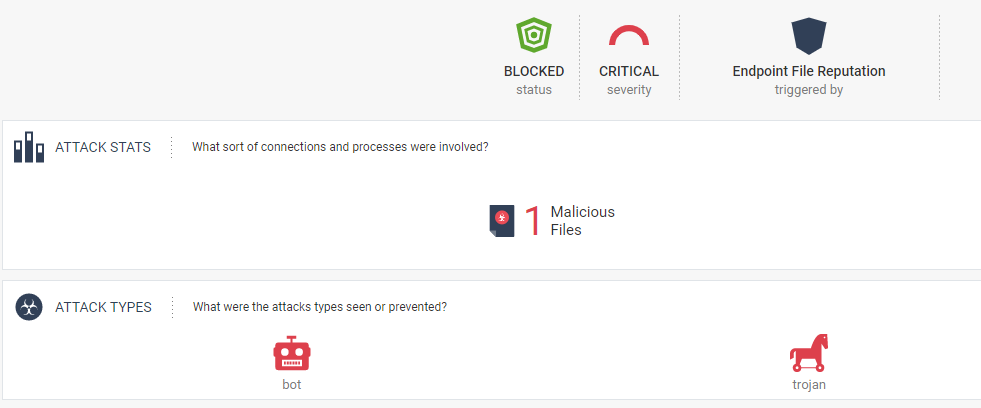Click the malicious file document icon
The width and height of the screenshot is (981, 408).
click(x=502, y=221)
